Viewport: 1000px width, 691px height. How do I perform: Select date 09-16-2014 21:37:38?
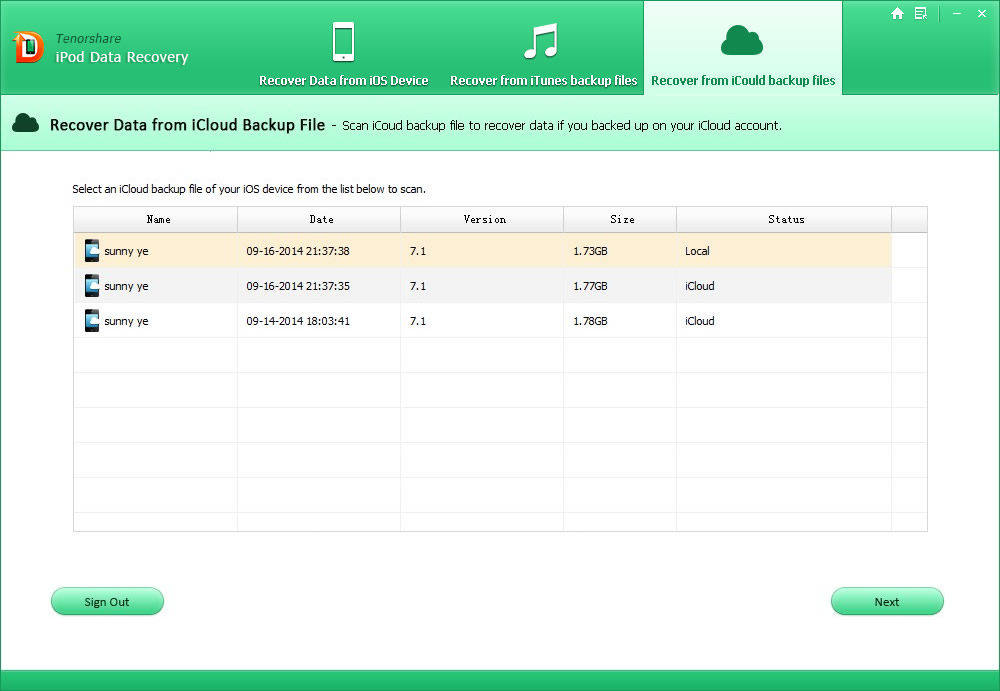coord(298,251)
